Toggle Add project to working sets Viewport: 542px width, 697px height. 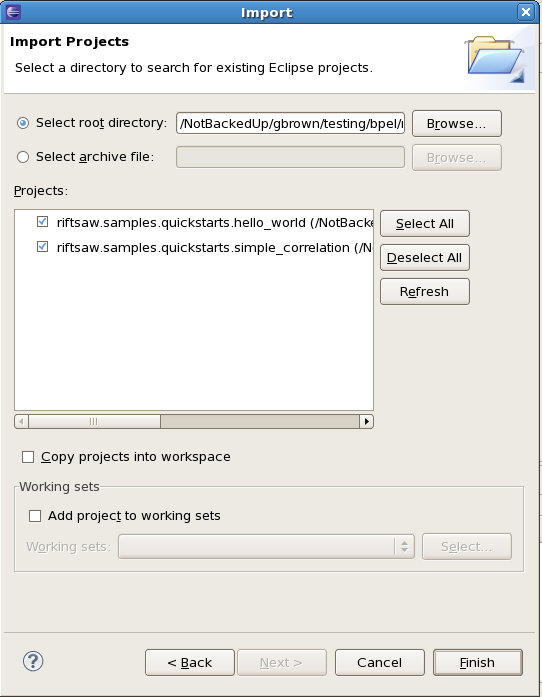(x=35, y=516)
